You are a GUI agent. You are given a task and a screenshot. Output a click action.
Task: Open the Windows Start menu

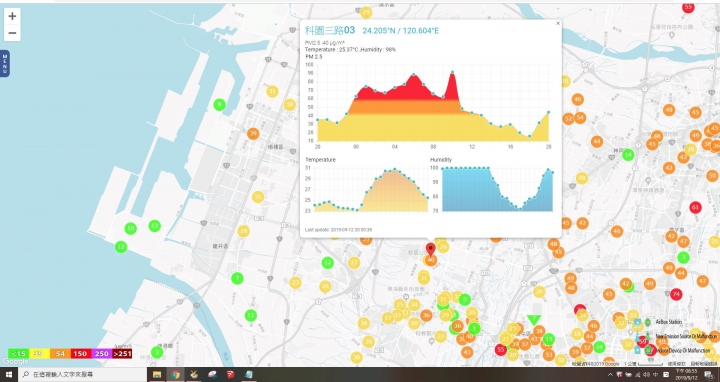click(x=9, y=374)
